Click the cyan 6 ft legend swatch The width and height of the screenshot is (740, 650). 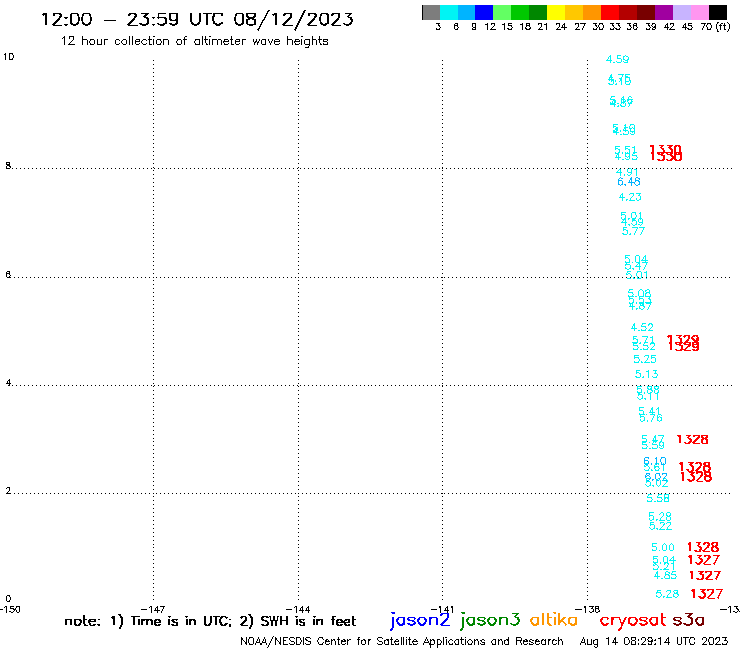click(449, 12)
